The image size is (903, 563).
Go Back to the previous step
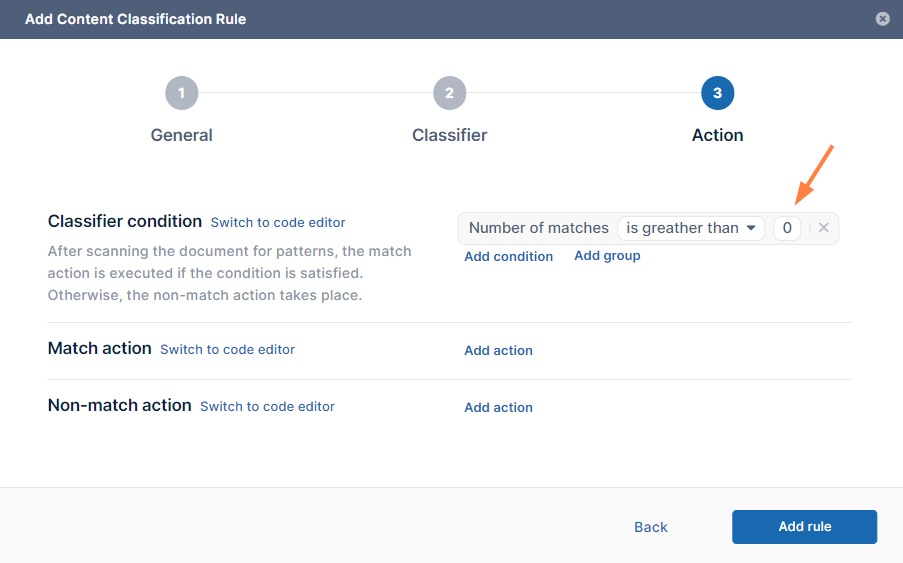[650, 527]
